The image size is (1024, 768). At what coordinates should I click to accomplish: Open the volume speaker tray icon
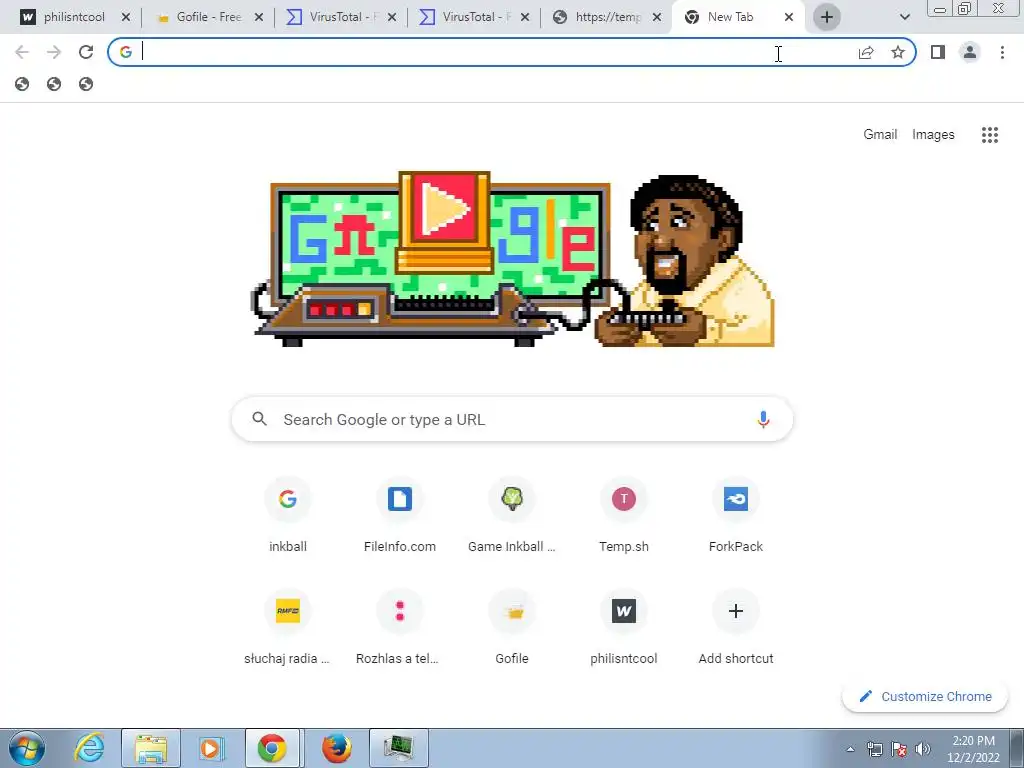(x=922, y=749)
